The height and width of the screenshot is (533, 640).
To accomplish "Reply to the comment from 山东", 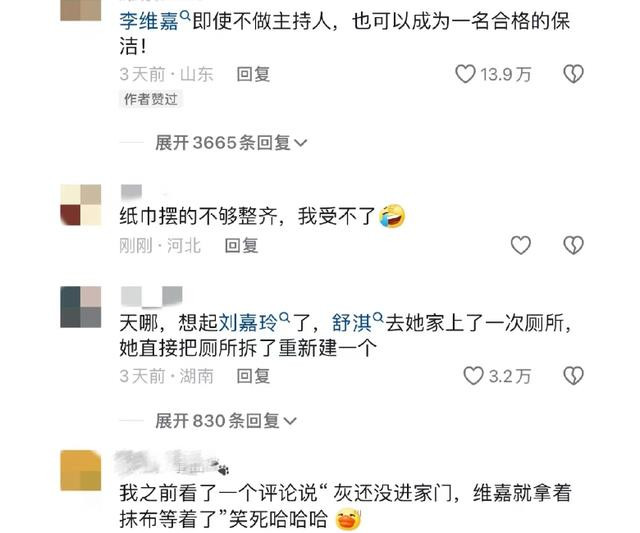I will point(253,75).
